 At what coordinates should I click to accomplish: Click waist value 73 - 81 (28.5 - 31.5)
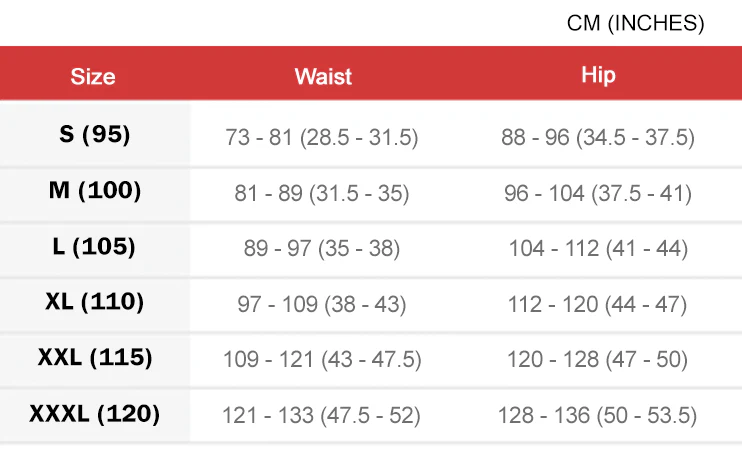coord(322,138)
